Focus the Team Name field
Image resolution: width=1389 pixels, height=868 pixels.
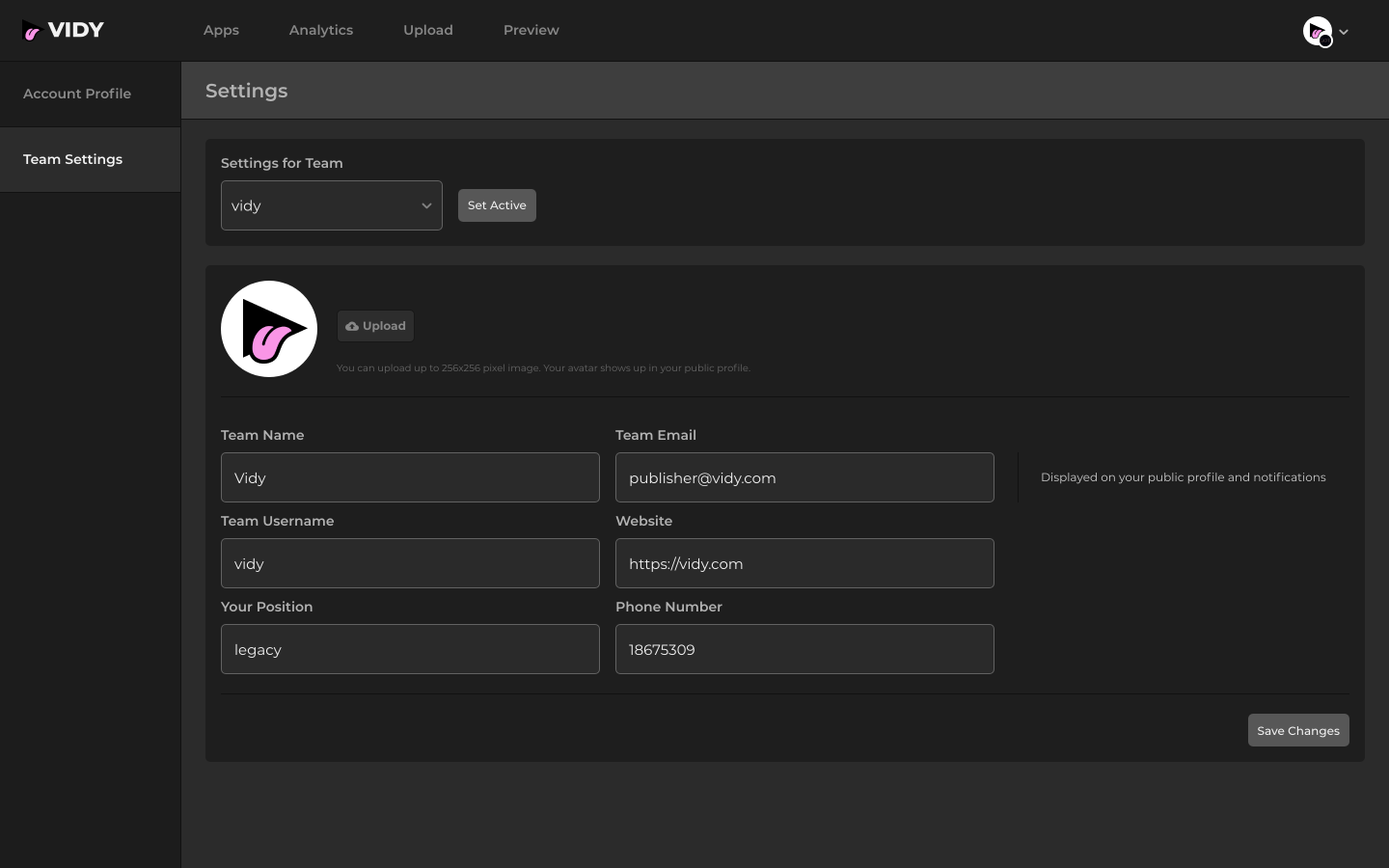tap(410, 477)
